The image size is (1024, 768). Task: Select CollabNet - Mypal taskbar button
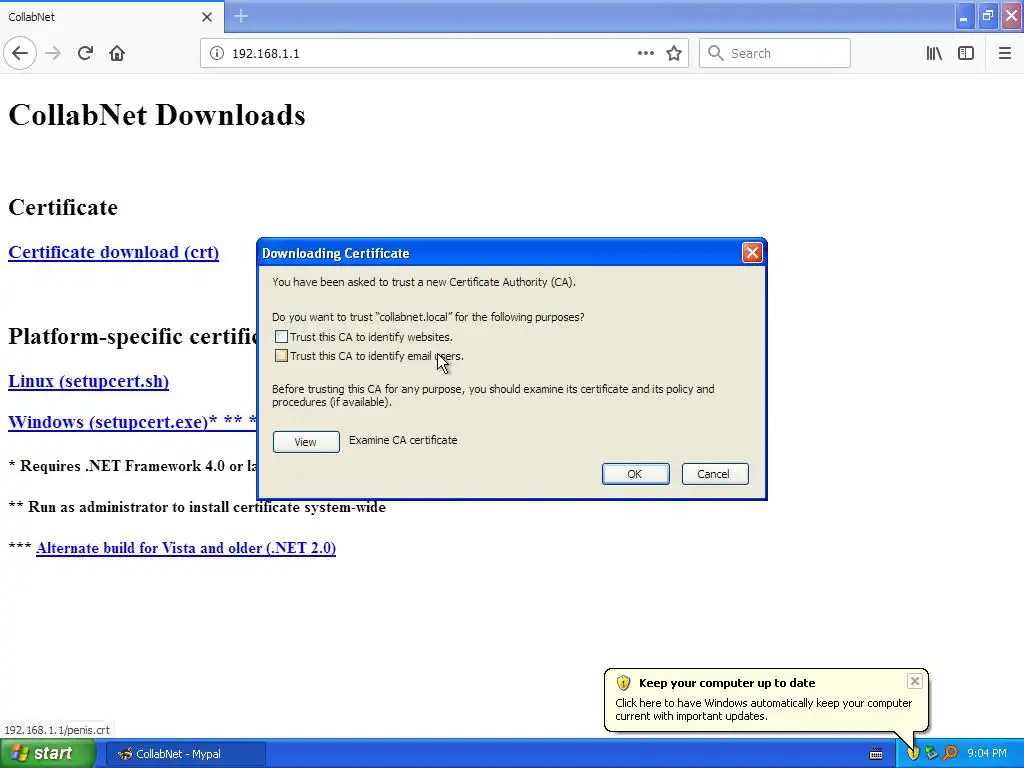coord(185,754)
